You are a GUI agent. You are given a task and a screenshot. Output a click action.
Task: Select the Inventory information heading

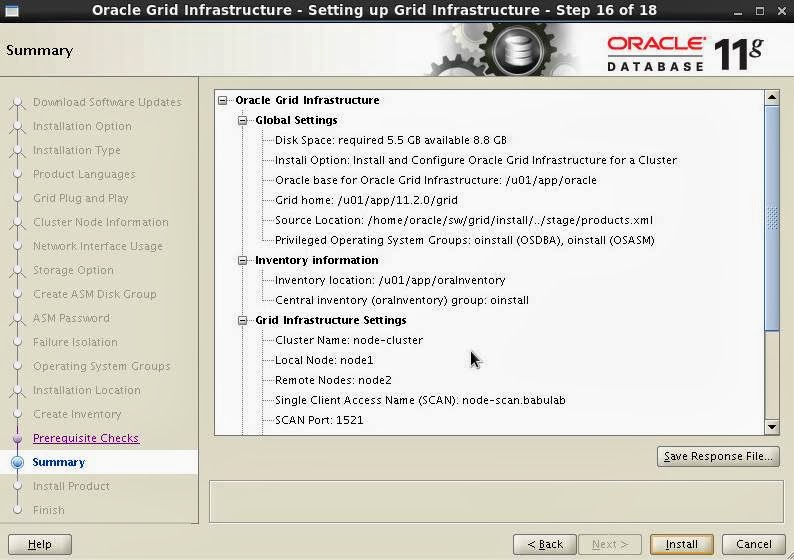pos(316,260)
